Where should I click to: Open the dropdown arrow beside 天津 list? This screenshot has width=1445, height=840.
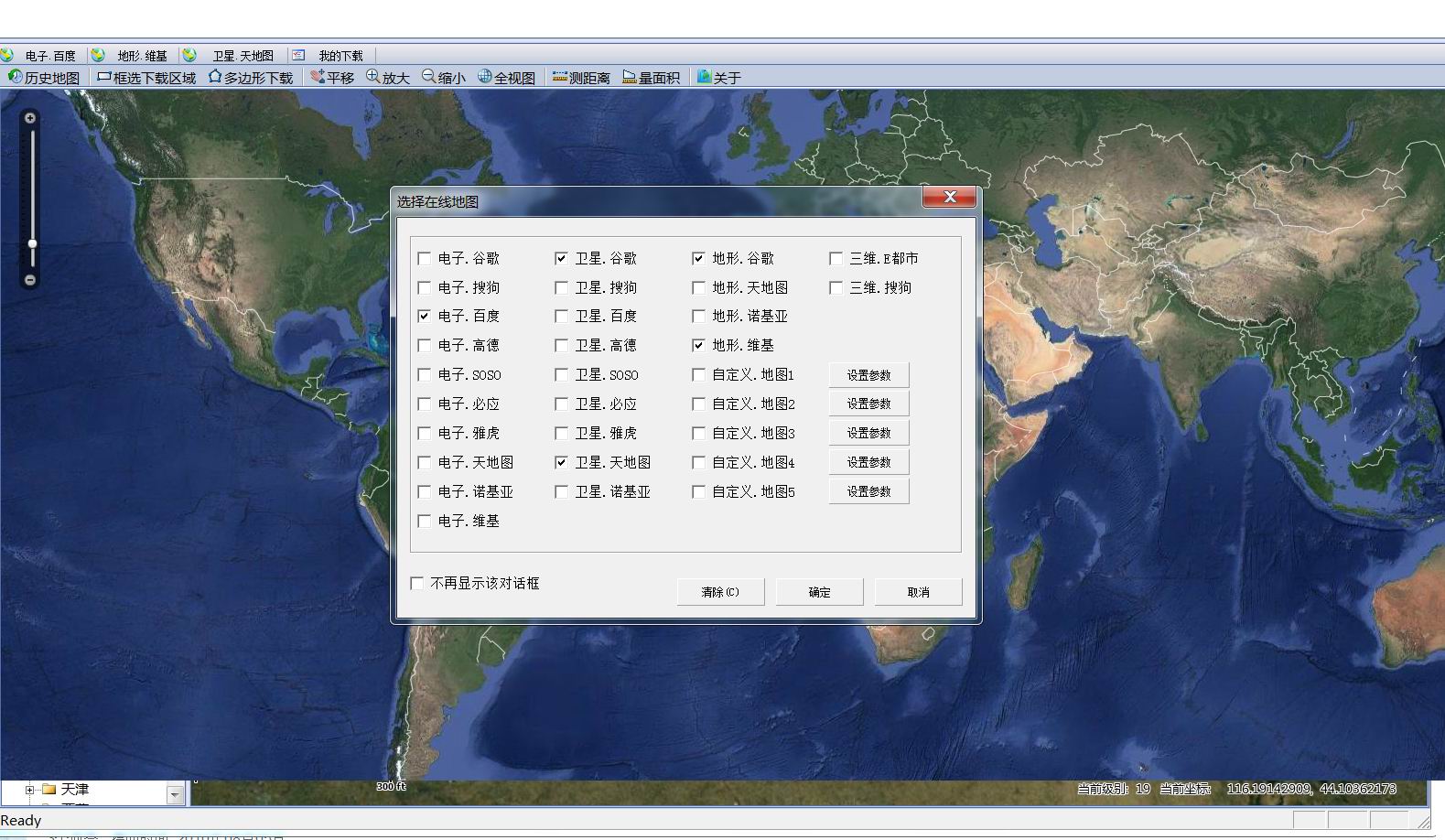pyautogui.click(x=175, y=794)
